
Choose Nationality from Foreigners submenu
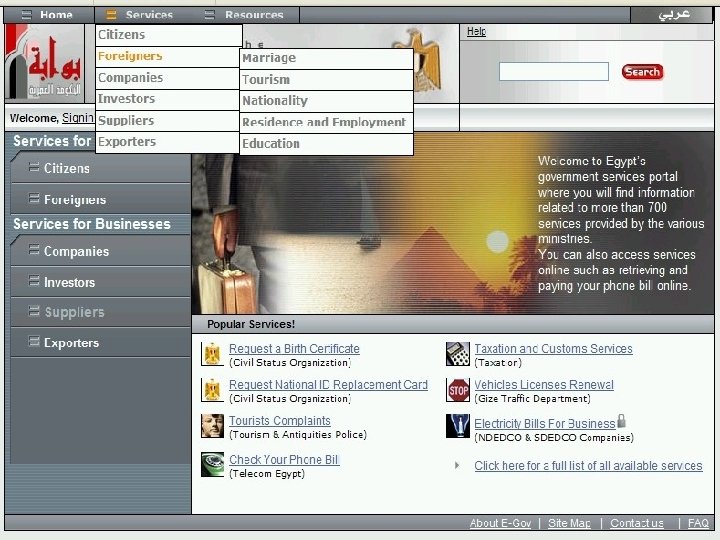(x=326, y=101)
